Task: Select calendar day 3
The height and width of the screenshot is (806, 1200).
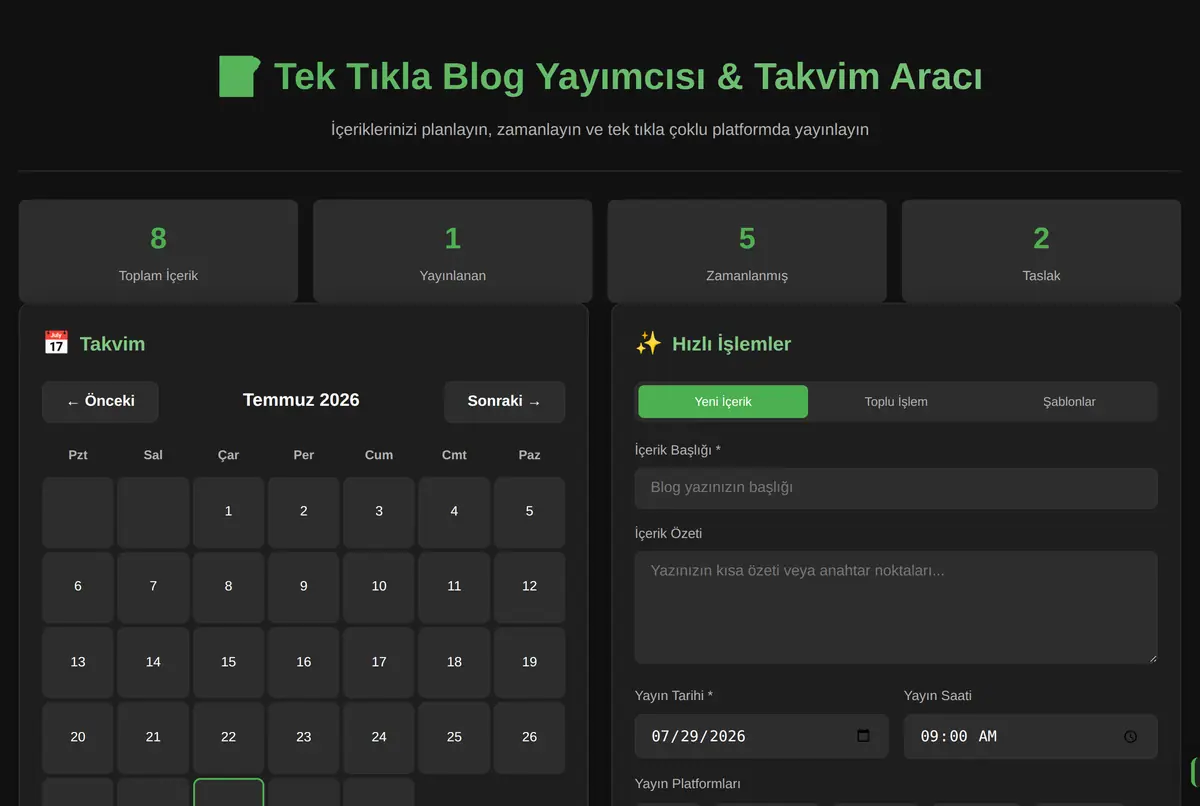Action: [x=379, y=512]
